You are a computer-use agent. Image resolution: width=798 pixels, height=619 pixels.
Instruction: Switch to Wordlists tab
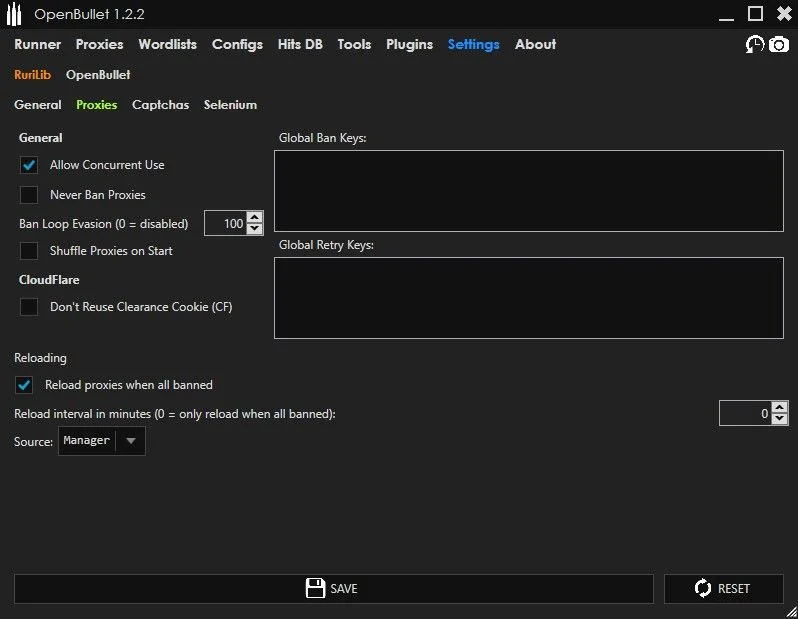167,44
